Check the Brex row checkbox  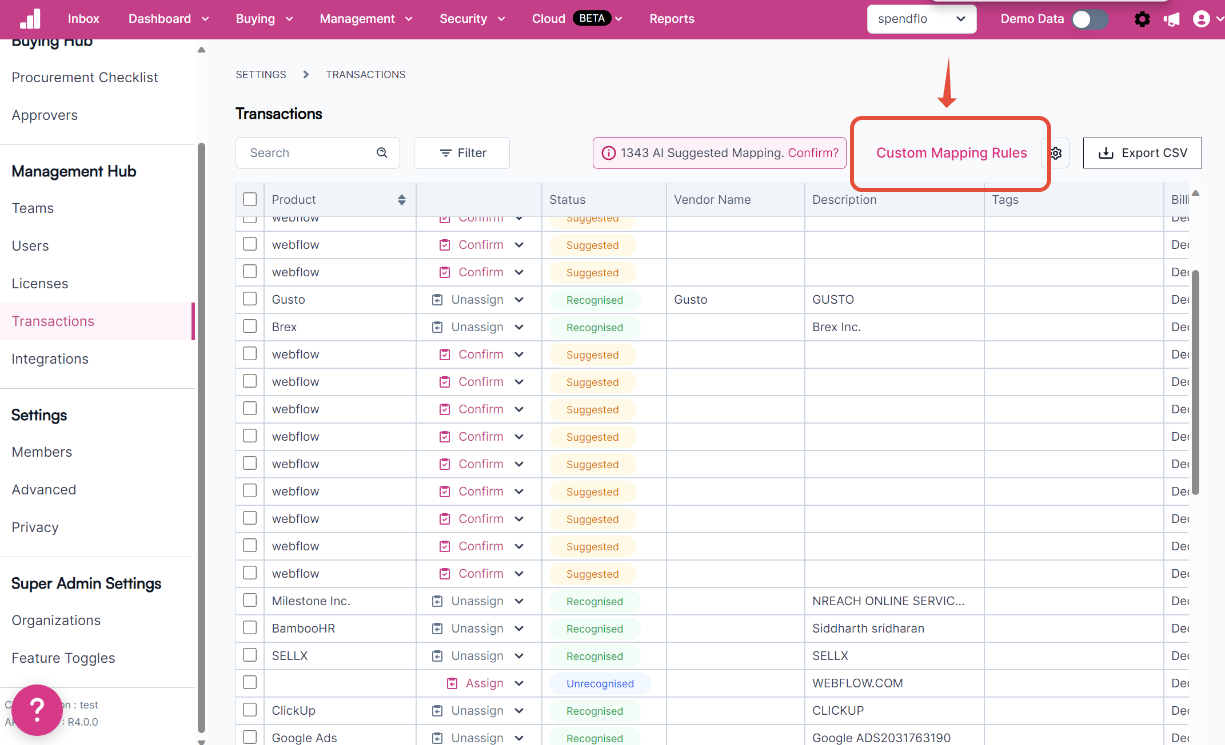pos(250,326)
